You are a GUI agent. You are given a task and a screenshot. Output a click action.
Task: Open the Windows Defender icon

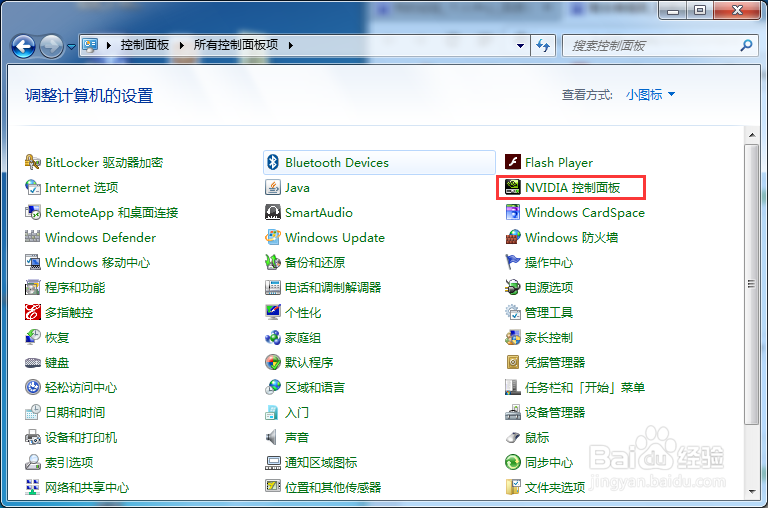[x=32, y=237]
